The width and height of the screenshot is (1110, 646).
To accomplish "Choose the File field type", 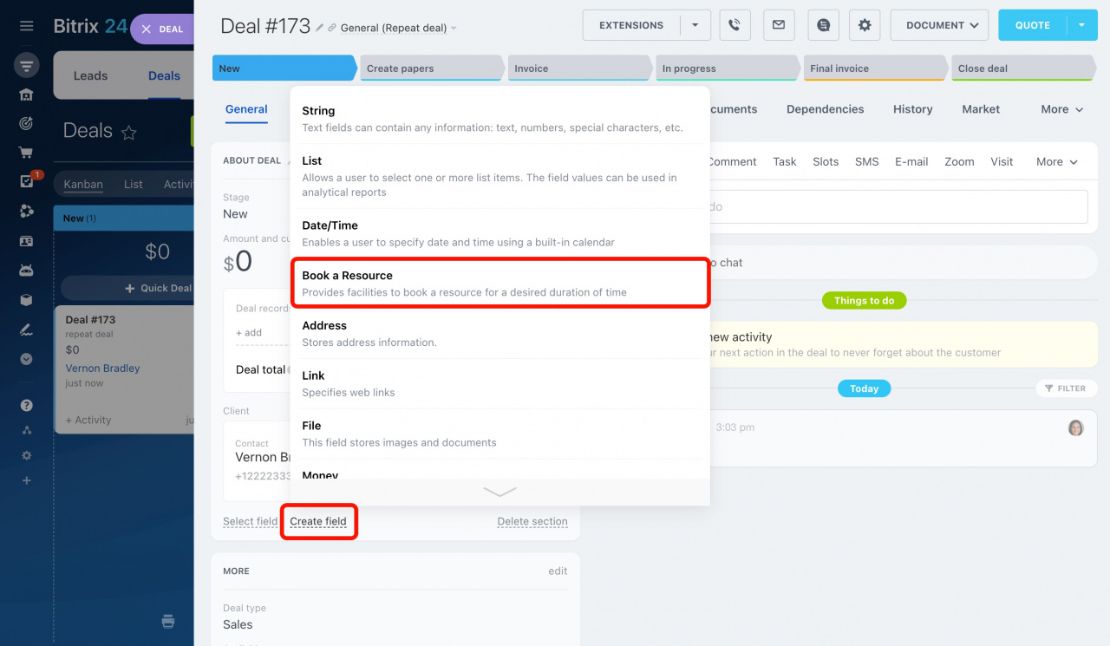I will pos(500,434).
